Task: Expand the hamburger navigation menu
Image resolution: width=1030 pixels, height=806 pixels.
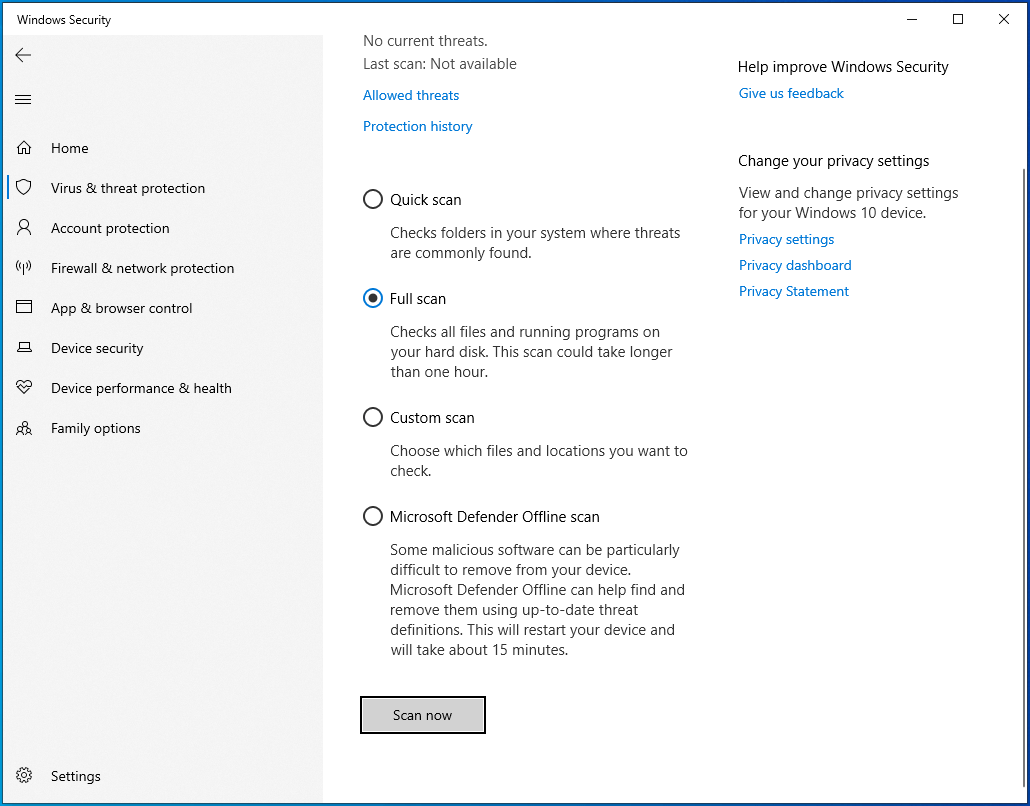Action: (x=23, y=99)
